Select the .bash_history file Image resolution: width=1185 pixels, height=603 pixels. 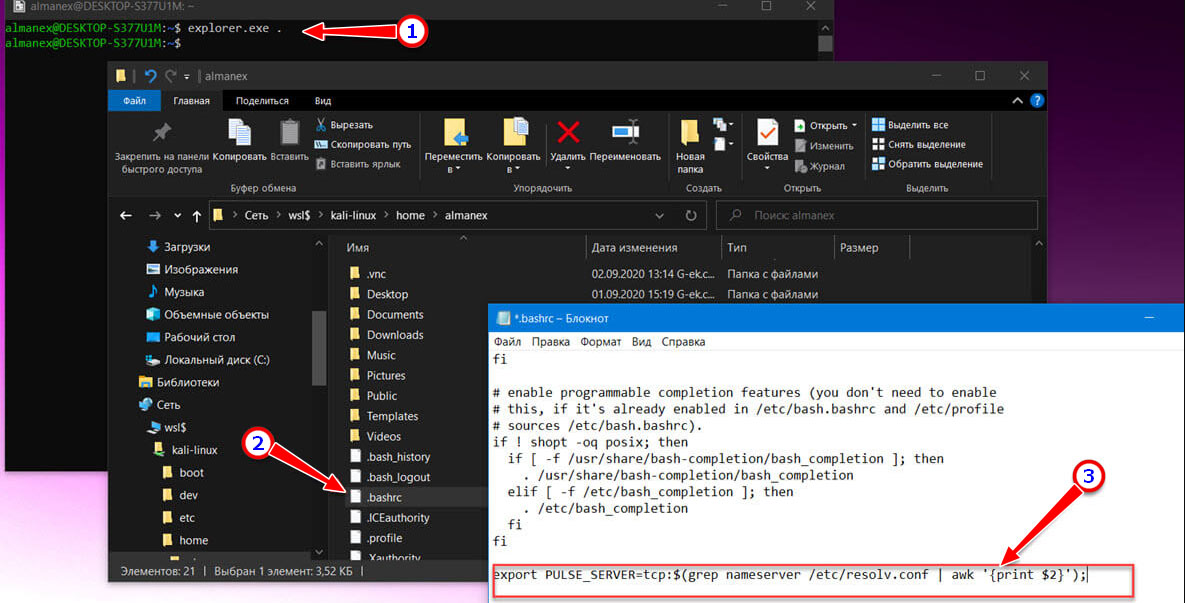(x=390, y=457)
